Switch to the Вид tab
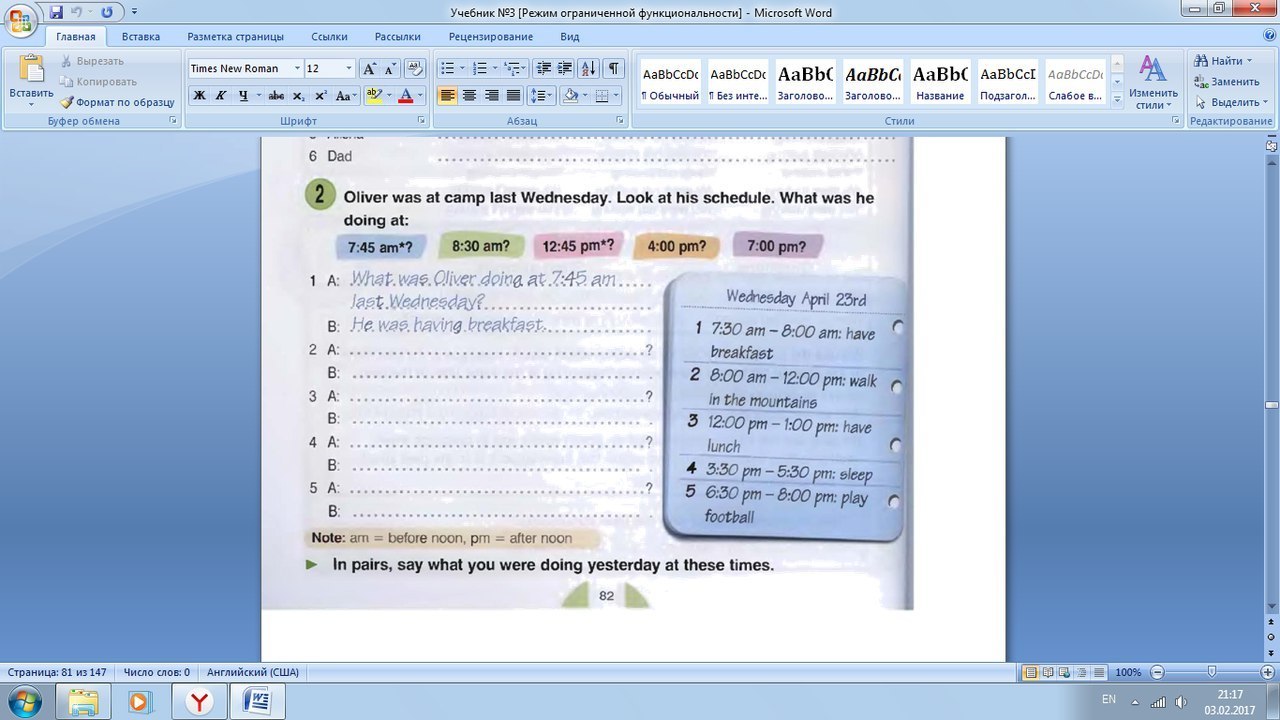Image resolution: width=1280 pixels, height=720 pixels. [570, 37]
